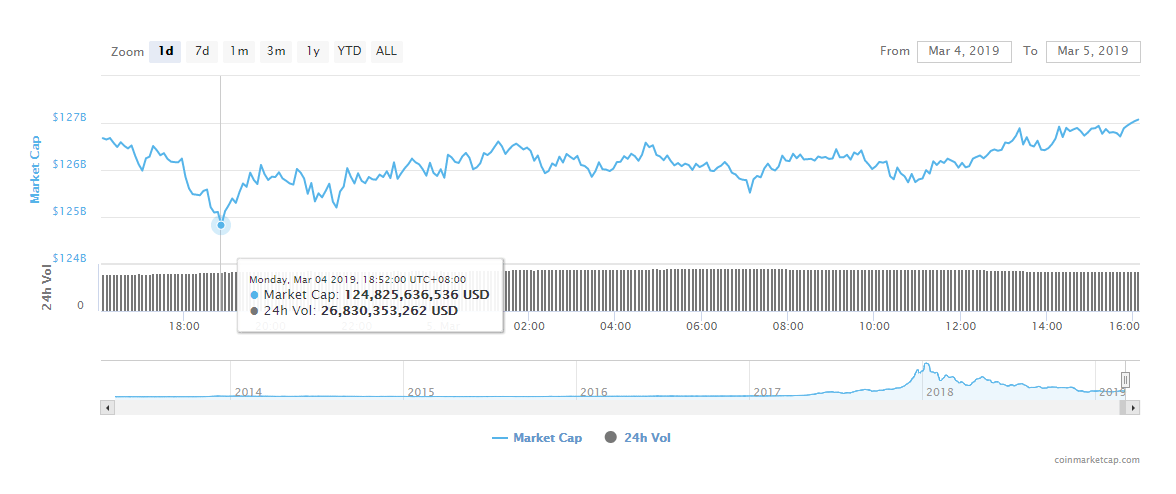Click the From date field
Viewport: 1176px width, 494px height.
tap(964, 51)
